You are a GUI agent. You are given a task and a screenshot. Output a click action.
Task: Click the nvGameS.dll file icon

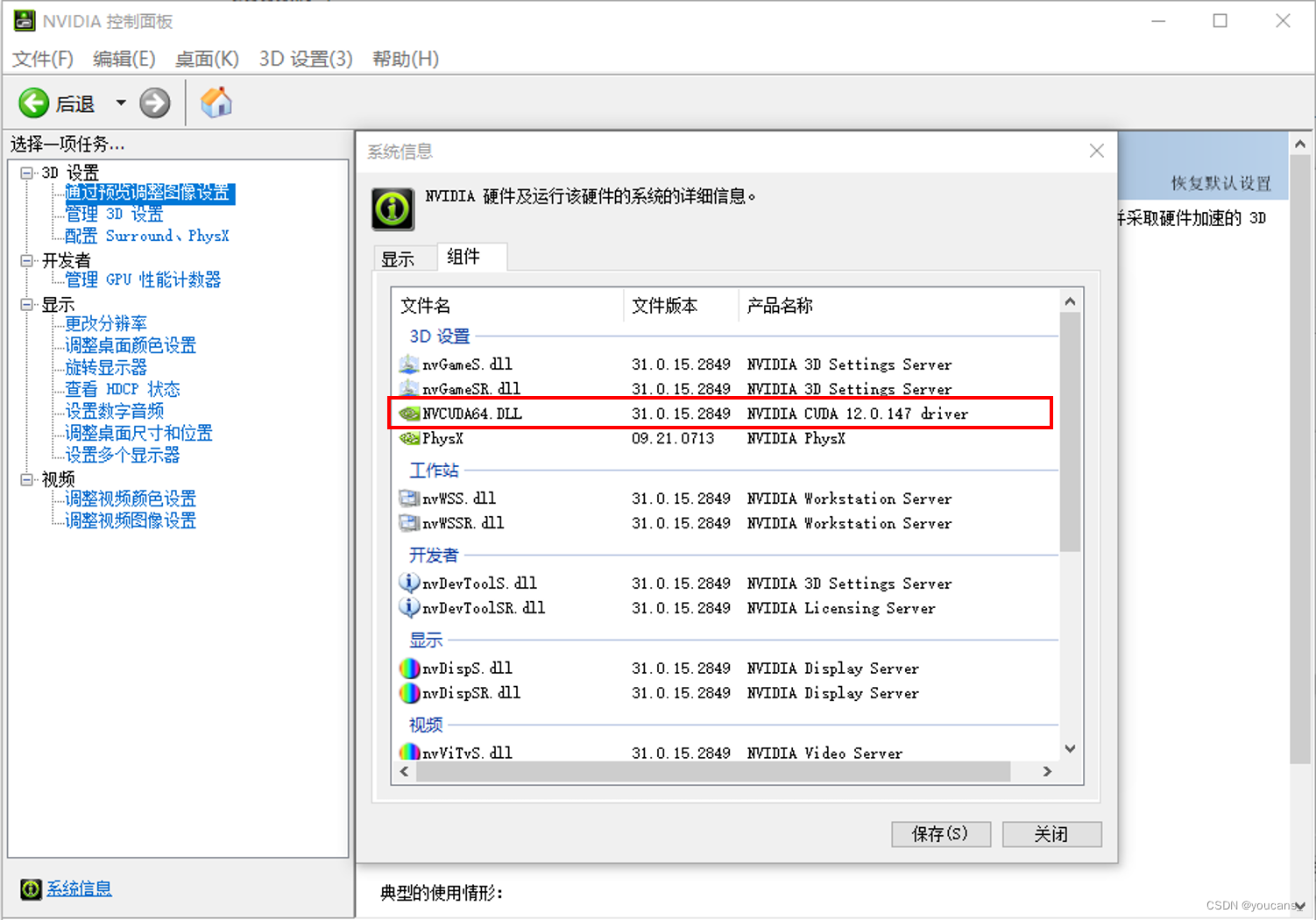click(x=408, y=364)
